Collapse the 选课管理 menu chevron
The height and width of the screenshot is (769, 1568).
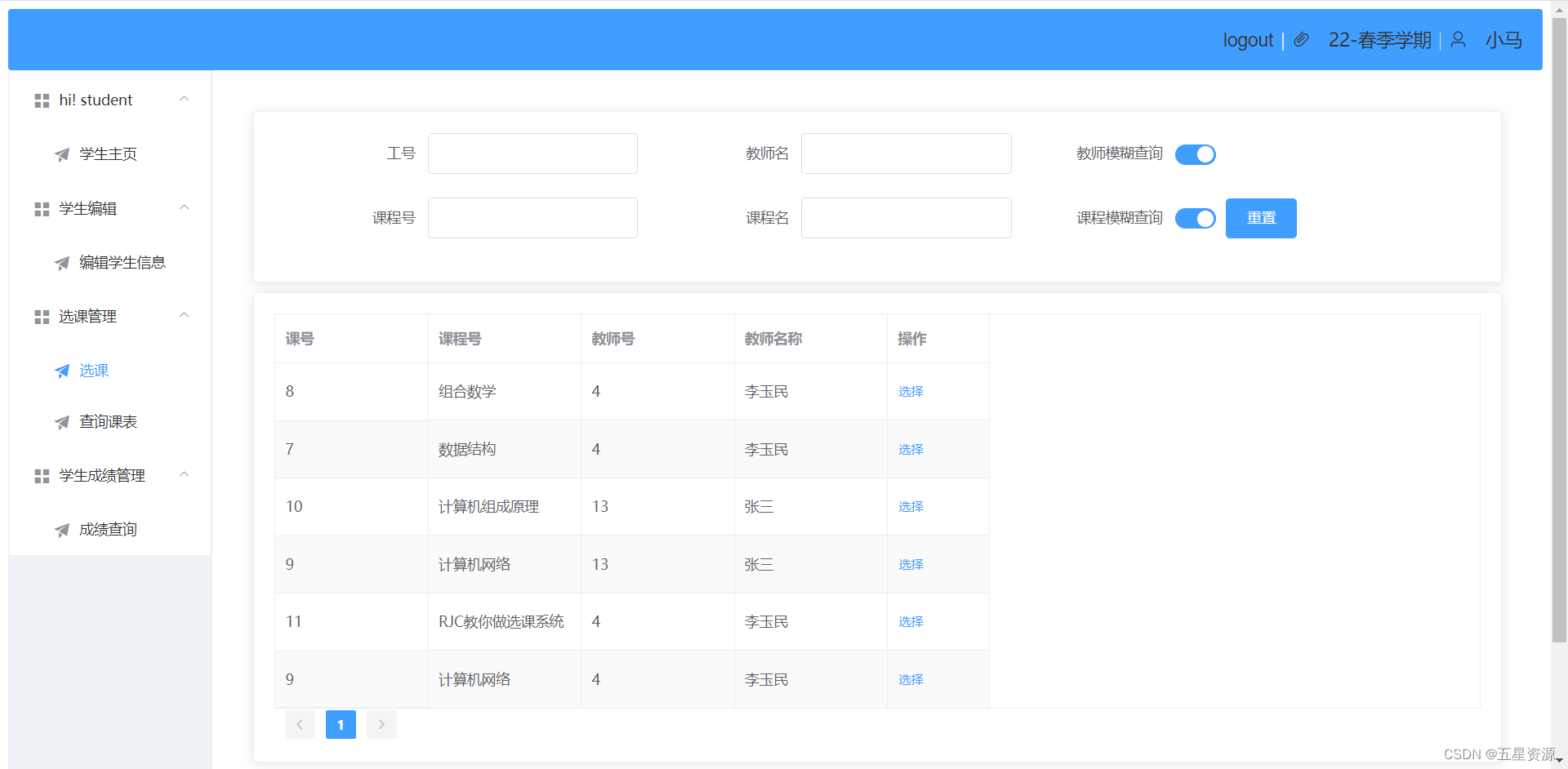tap(185, 315)
